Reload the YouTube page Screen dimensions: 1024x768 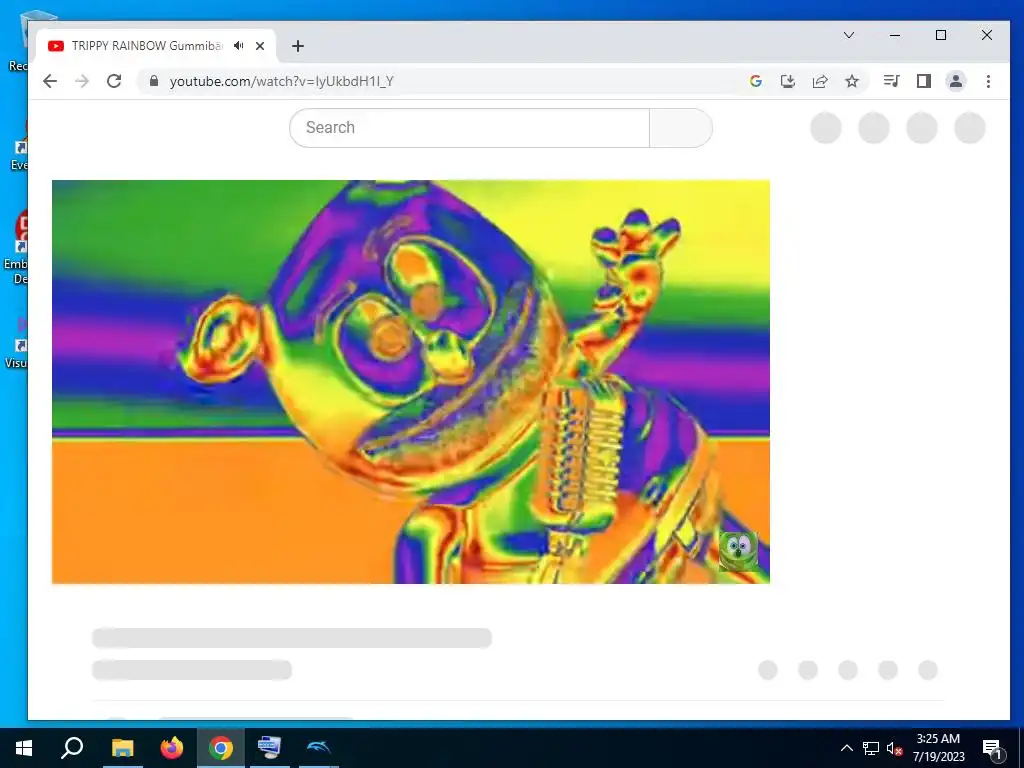click(114, 81)
